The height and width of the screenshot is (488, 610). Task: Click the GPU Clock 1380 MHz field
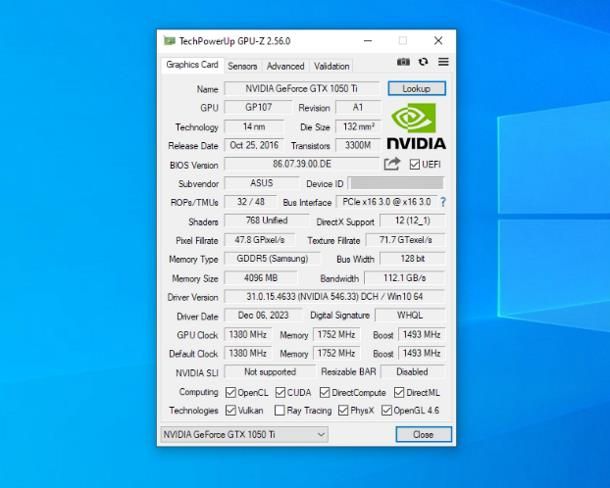coord(248,335)
